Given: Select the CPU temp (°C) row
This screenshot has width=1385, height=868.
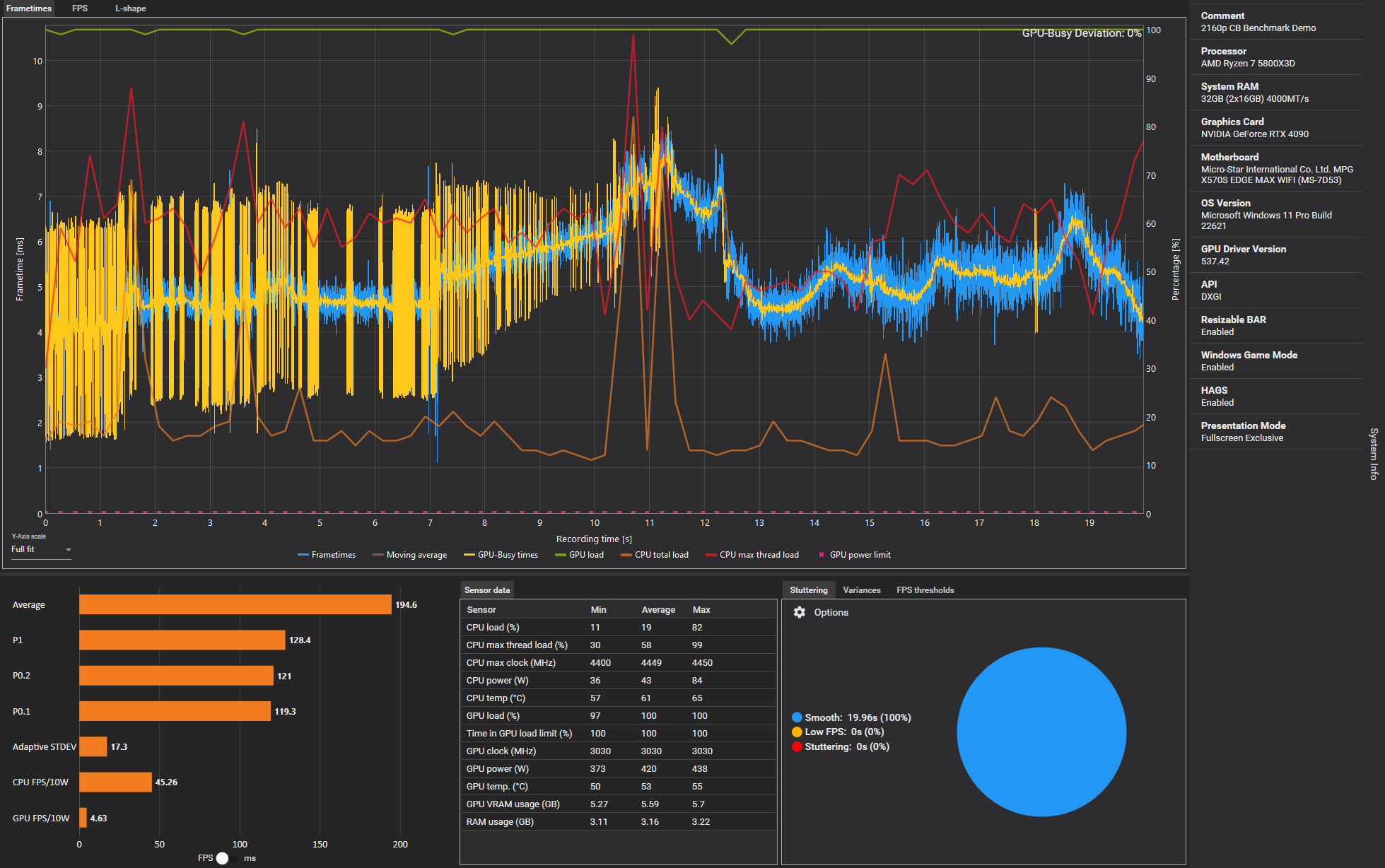Looking at the screenshot, I should (x=619, y=698).
